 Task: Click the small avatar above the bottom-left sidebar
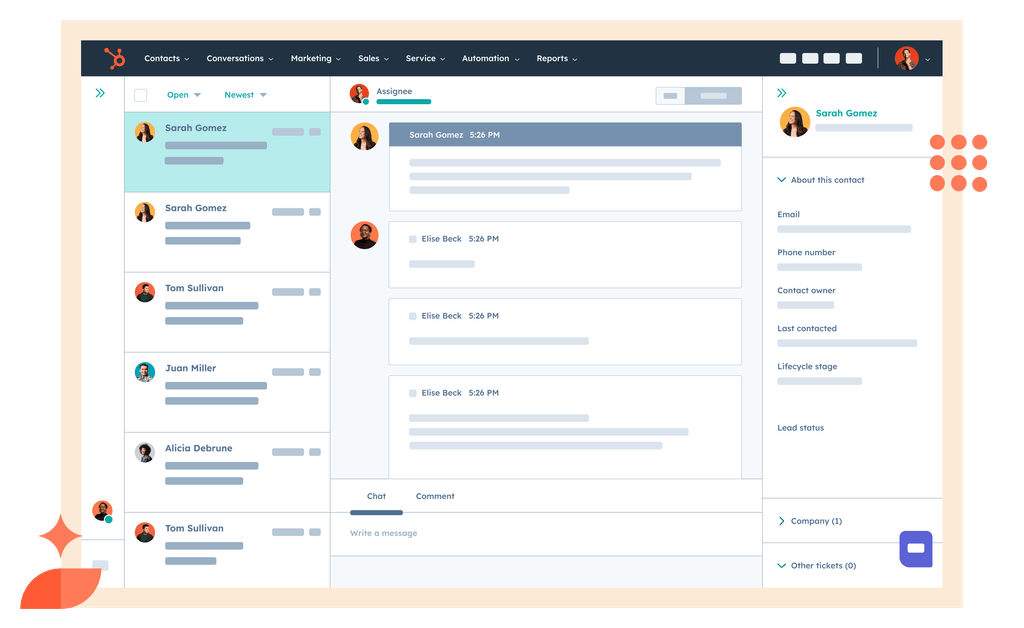101,509
